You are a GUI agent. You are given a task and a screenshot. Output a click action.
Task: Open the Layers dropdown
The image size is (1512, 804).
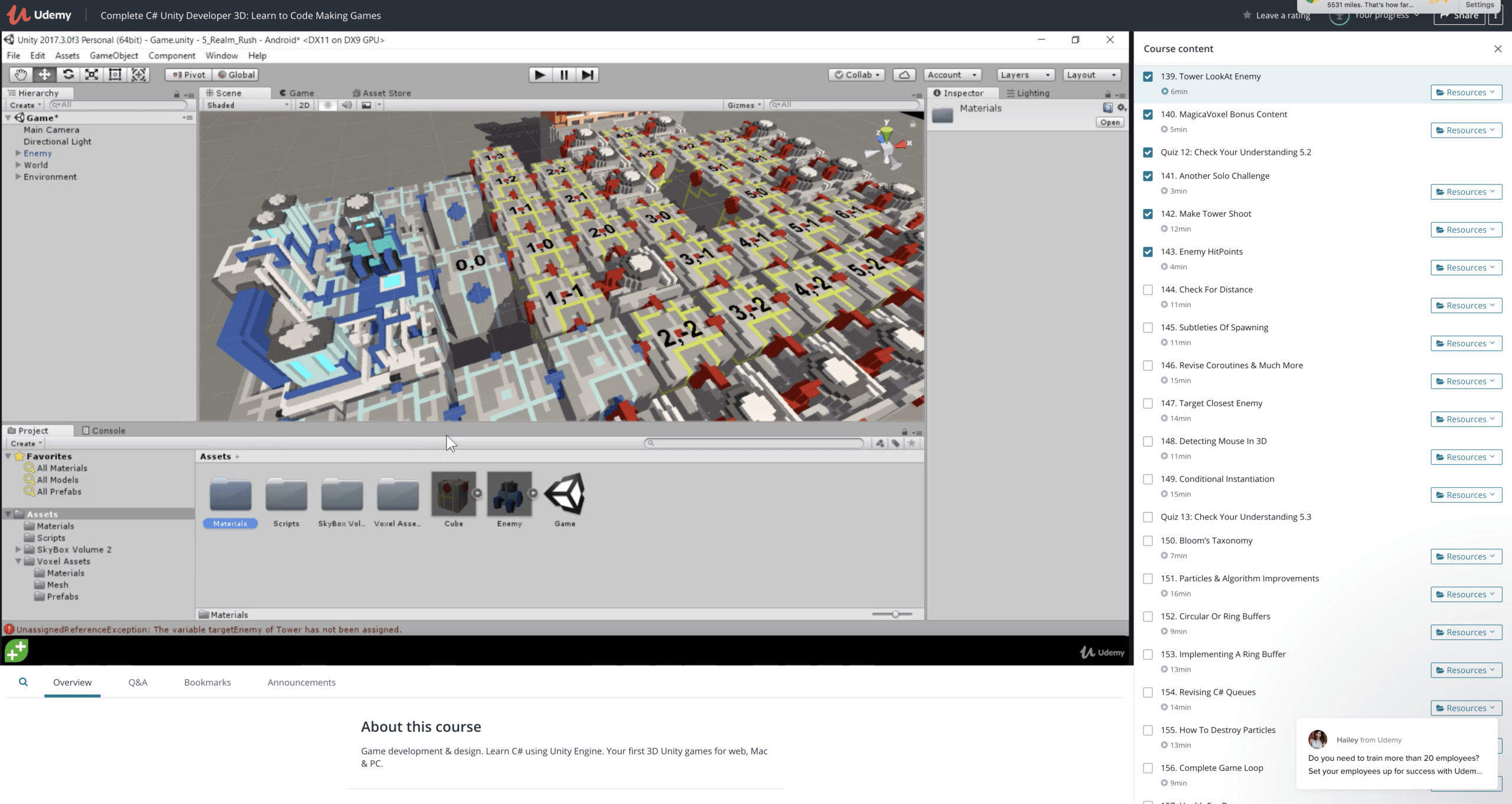pyautogui.click(x=1025, y=74)
